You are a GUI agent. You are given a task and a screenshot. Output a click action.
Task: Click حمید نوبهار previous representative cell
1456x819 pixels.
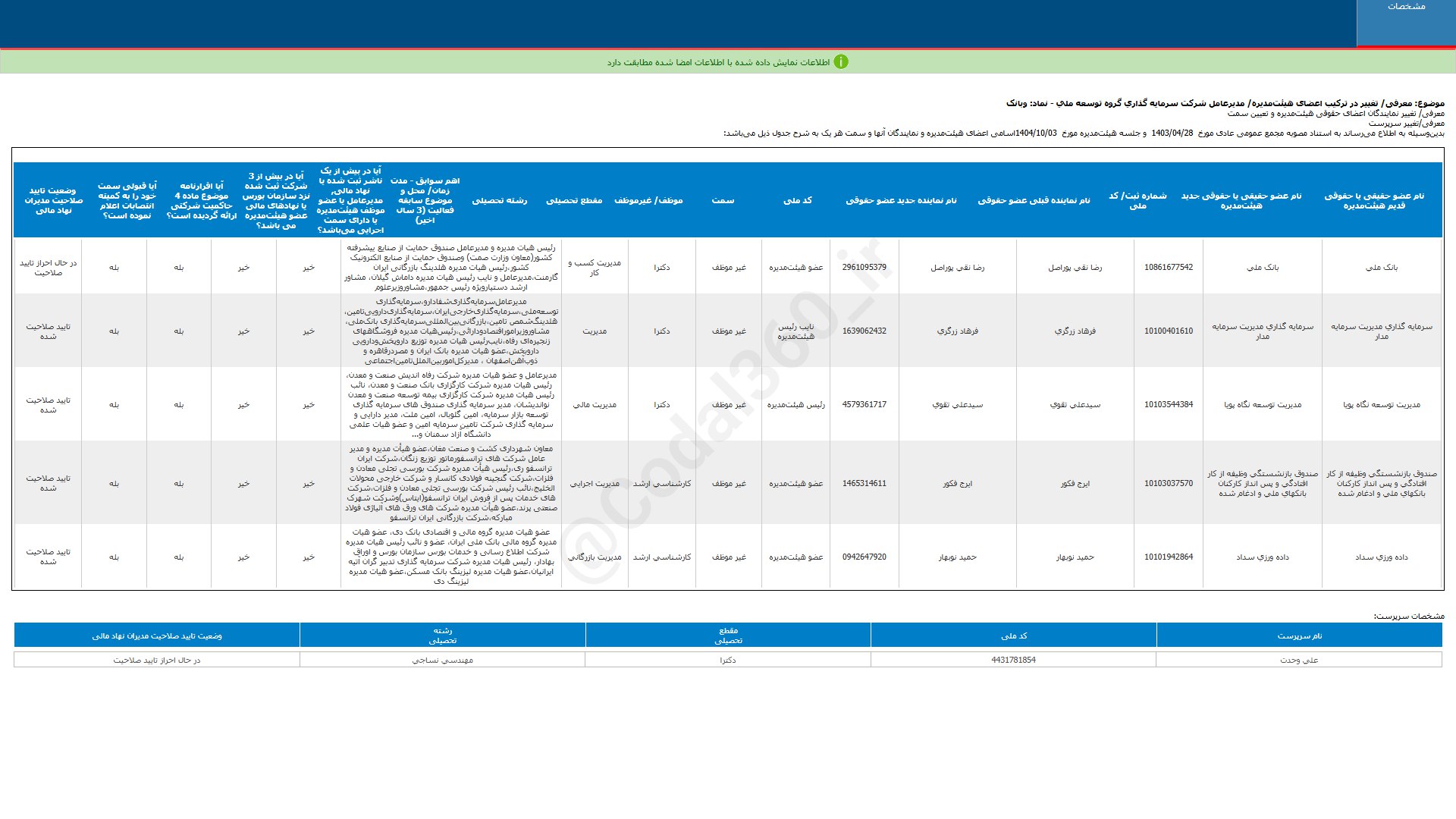tap(1075, 557)
